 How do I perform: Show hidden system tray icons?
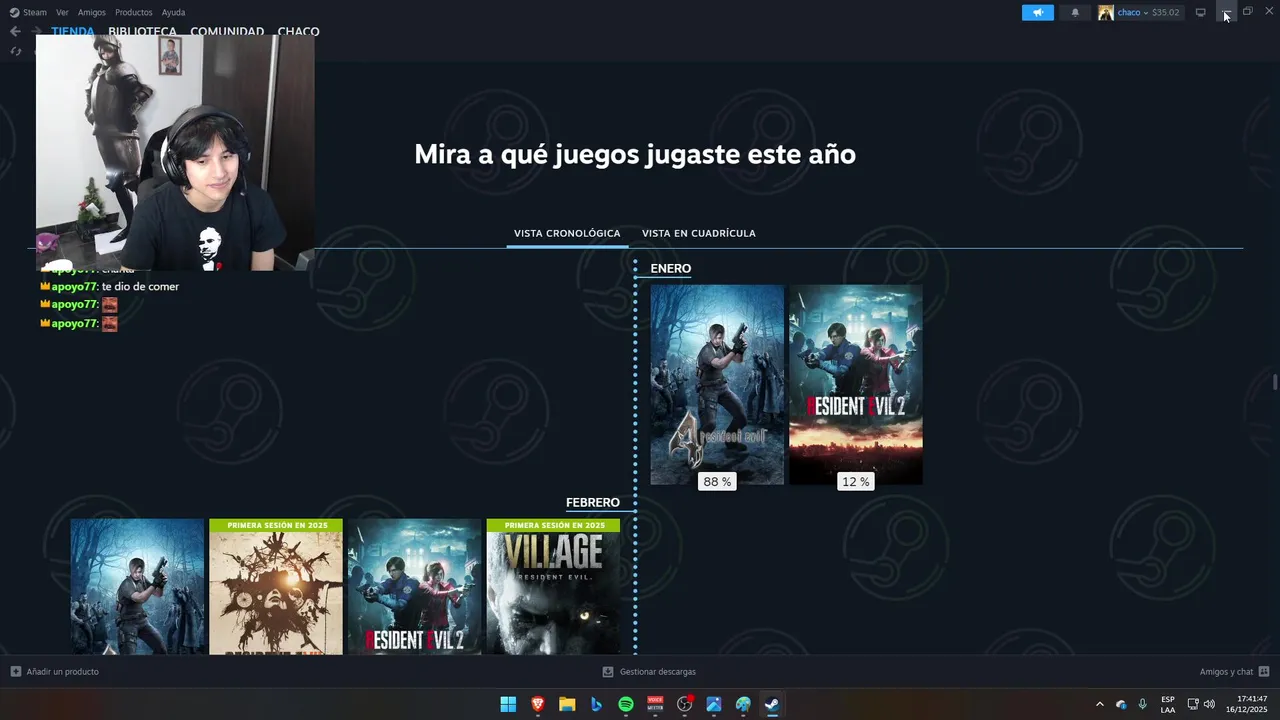coord(1100,704)
